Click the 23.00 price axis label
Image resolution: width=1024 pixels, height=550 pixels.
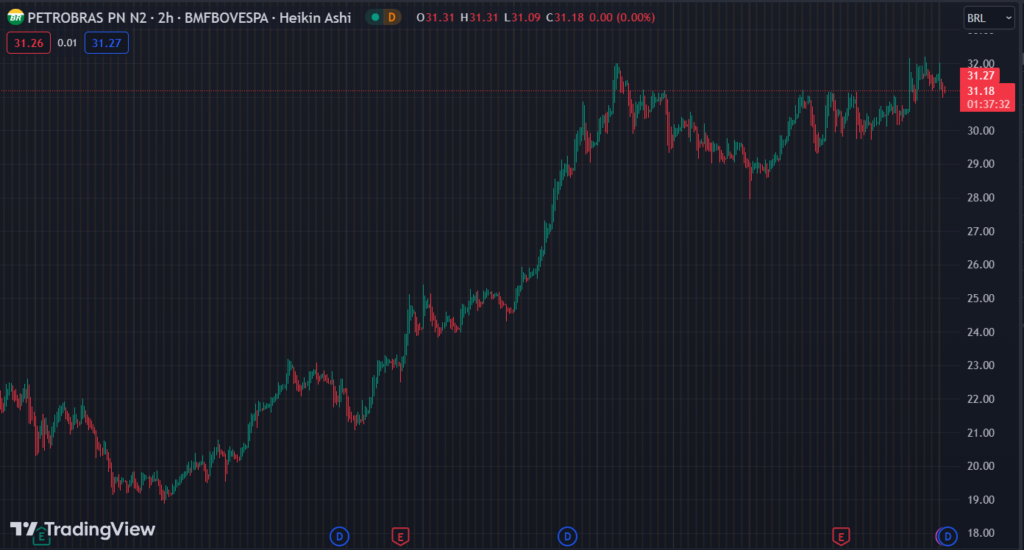pos(981,366)
